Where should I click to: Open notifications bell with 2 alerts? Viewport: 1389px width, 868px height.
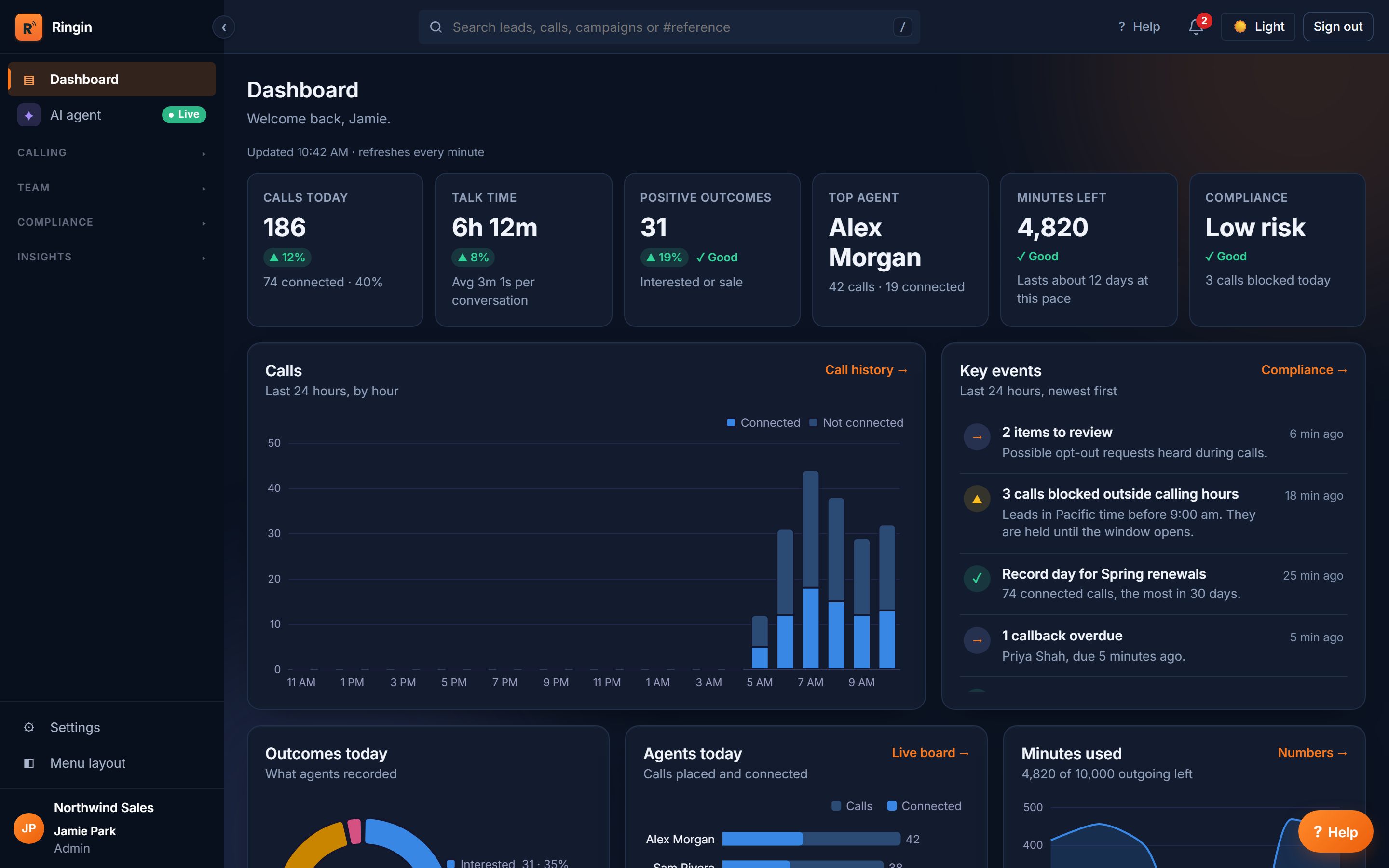coord(1196,27)
